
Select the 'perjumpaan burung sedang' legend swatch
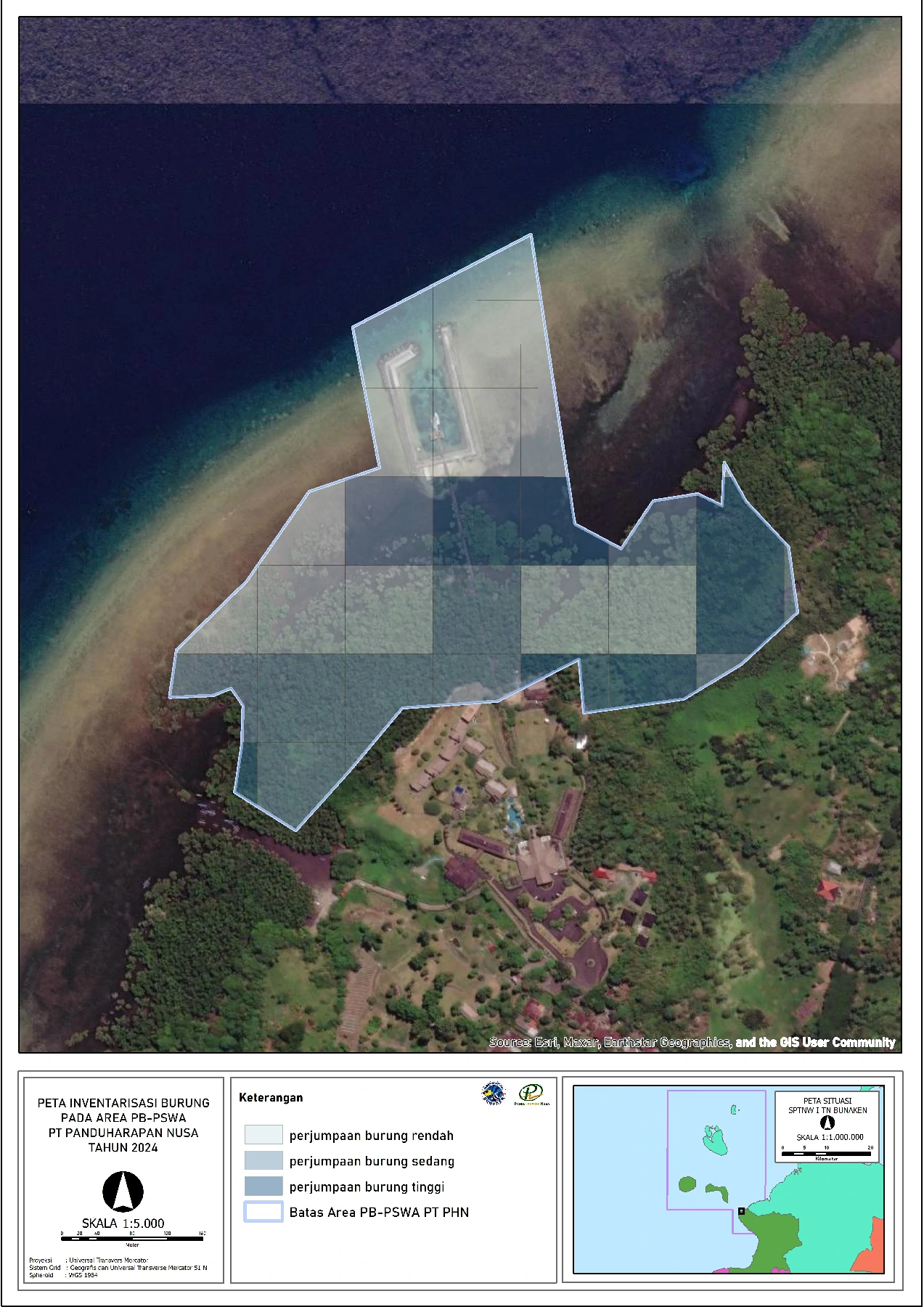pos(263,1160)
